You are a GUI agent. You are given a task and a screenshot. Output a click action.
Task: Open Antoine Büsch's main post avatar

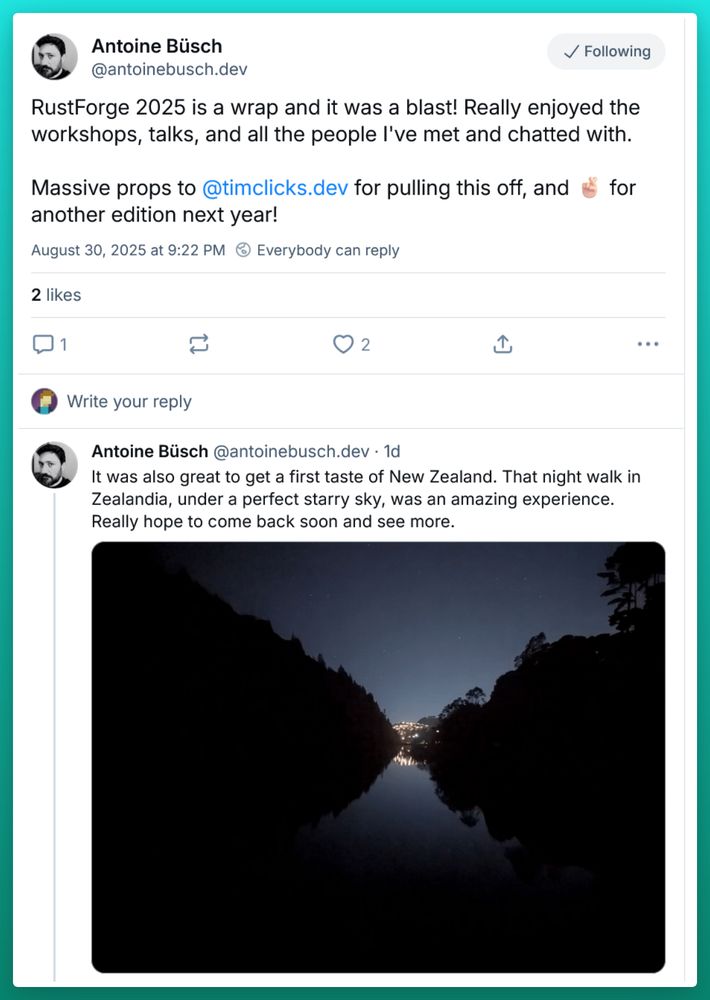click(54, 57)
